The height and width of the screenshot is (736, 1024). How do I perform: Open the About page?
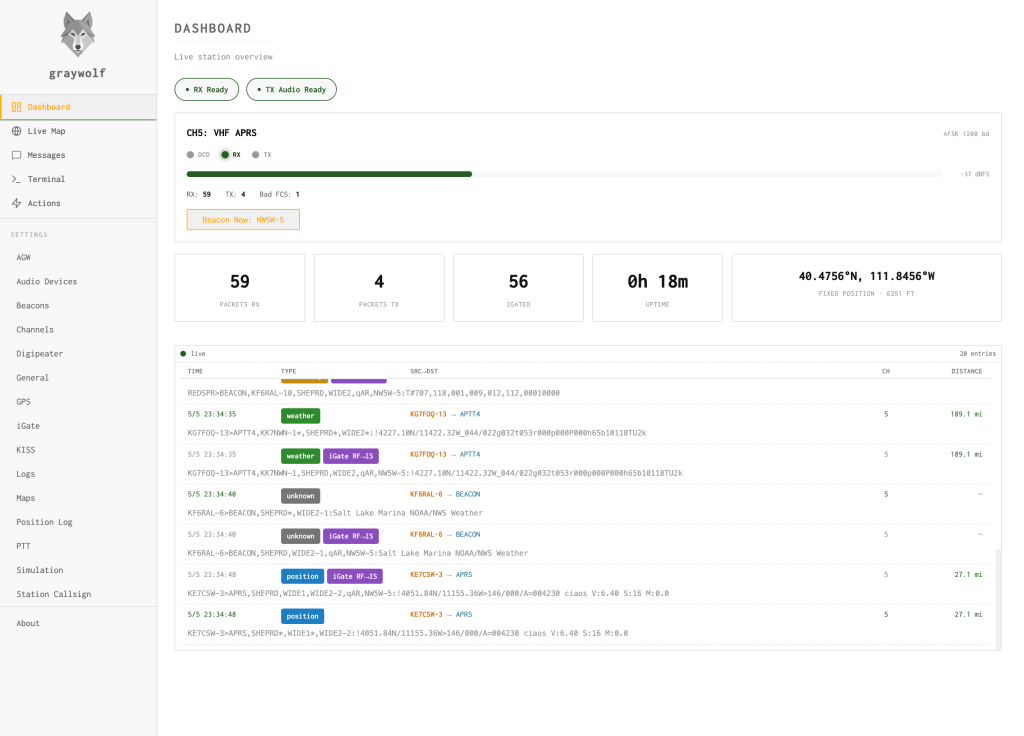[78, 623]
